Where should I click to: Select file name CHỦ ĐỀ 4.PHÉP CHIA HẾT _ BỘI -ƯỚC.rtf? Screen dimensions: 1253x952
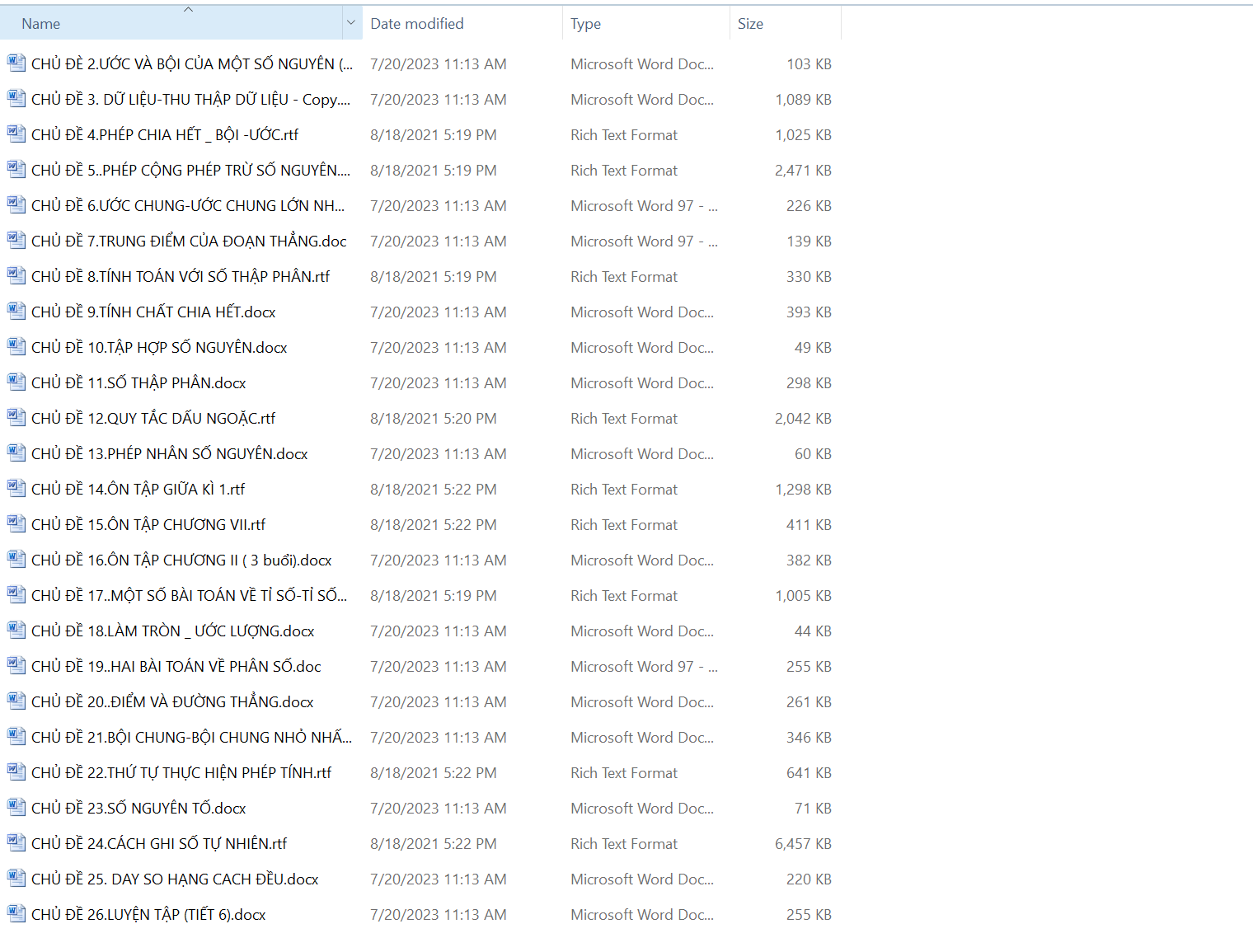[x=165, y=134]
